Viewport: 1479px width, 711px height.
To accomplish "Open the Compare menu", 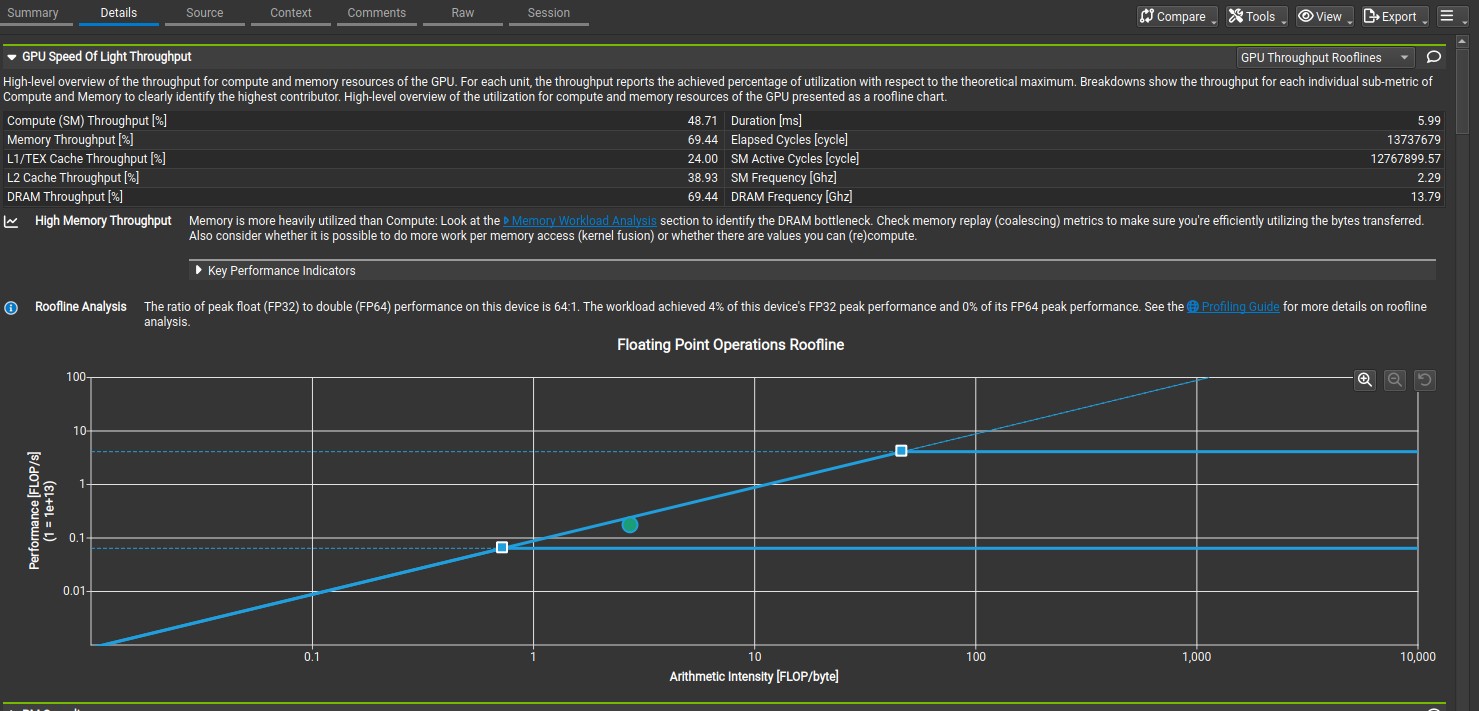I will (x=1177, y=16).
